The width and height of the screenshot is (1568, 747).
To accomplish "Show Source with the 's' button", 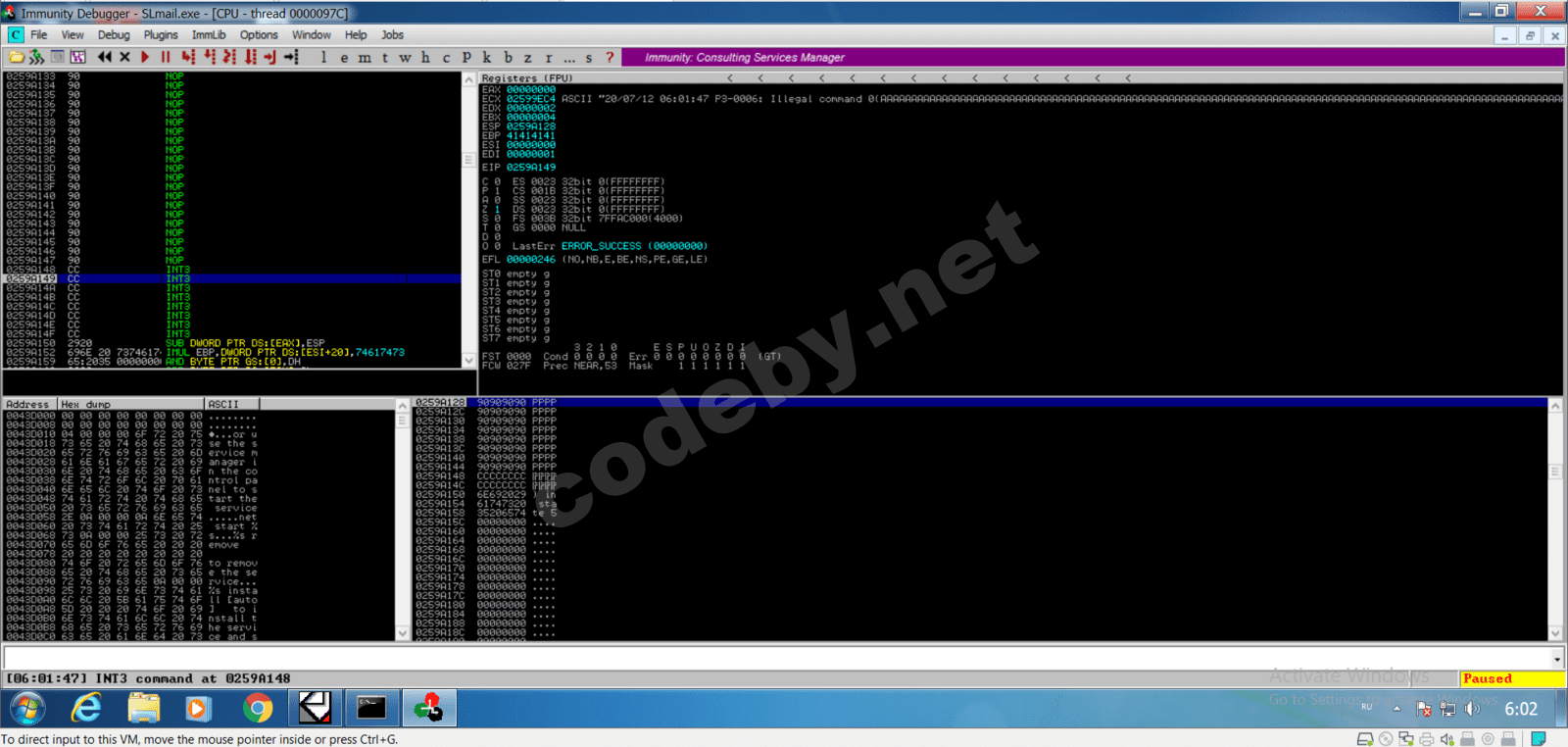I will coord(589,58).
